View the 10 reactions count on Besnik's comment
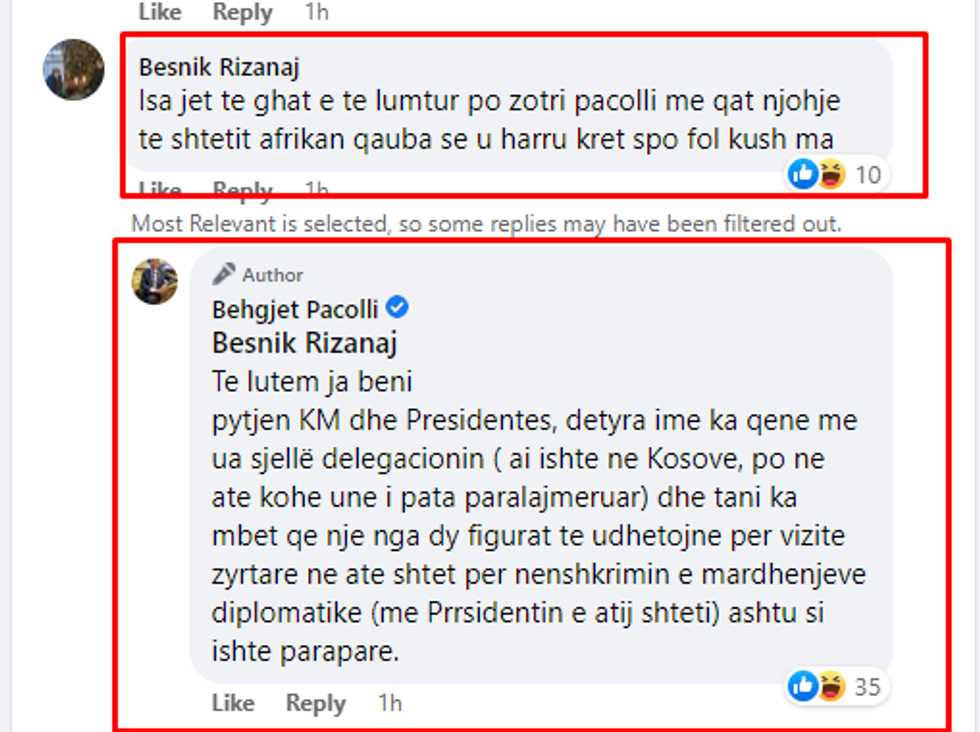Screen dimensions: 980x732 (866, 173)
